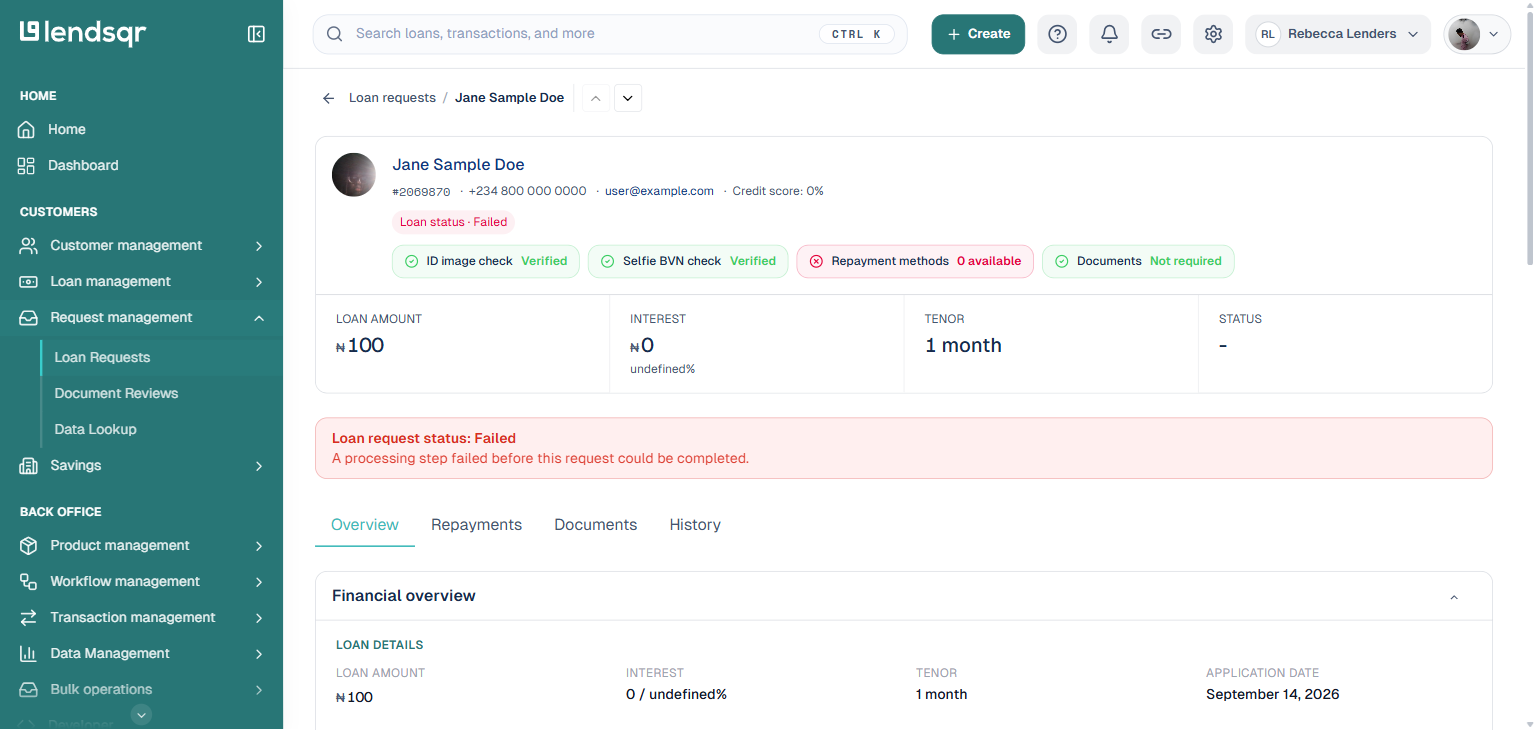Click Repayment methods 0 available badge

[x=915, y=261]
